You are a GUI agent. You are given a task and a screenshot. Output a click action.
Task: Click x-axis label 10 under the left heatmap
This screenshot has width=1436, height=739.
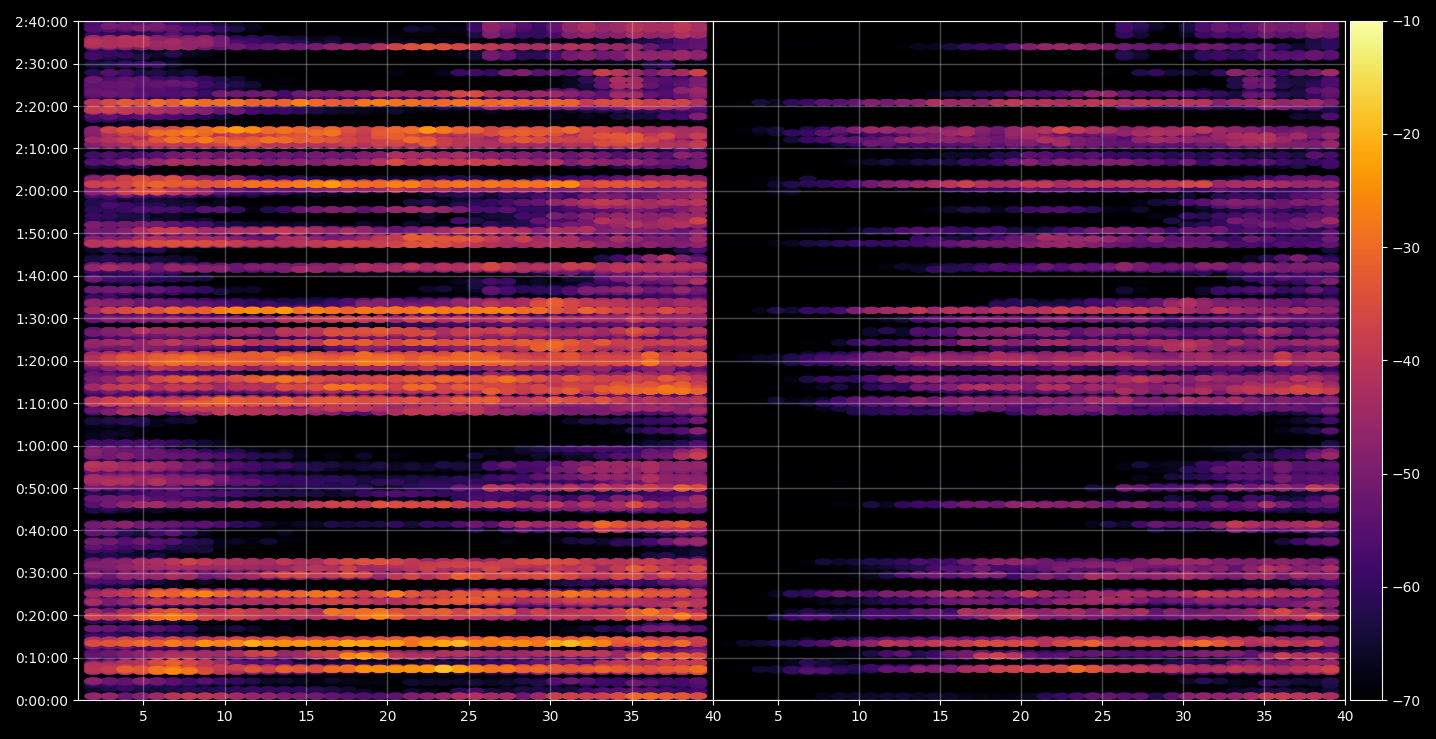224,716
